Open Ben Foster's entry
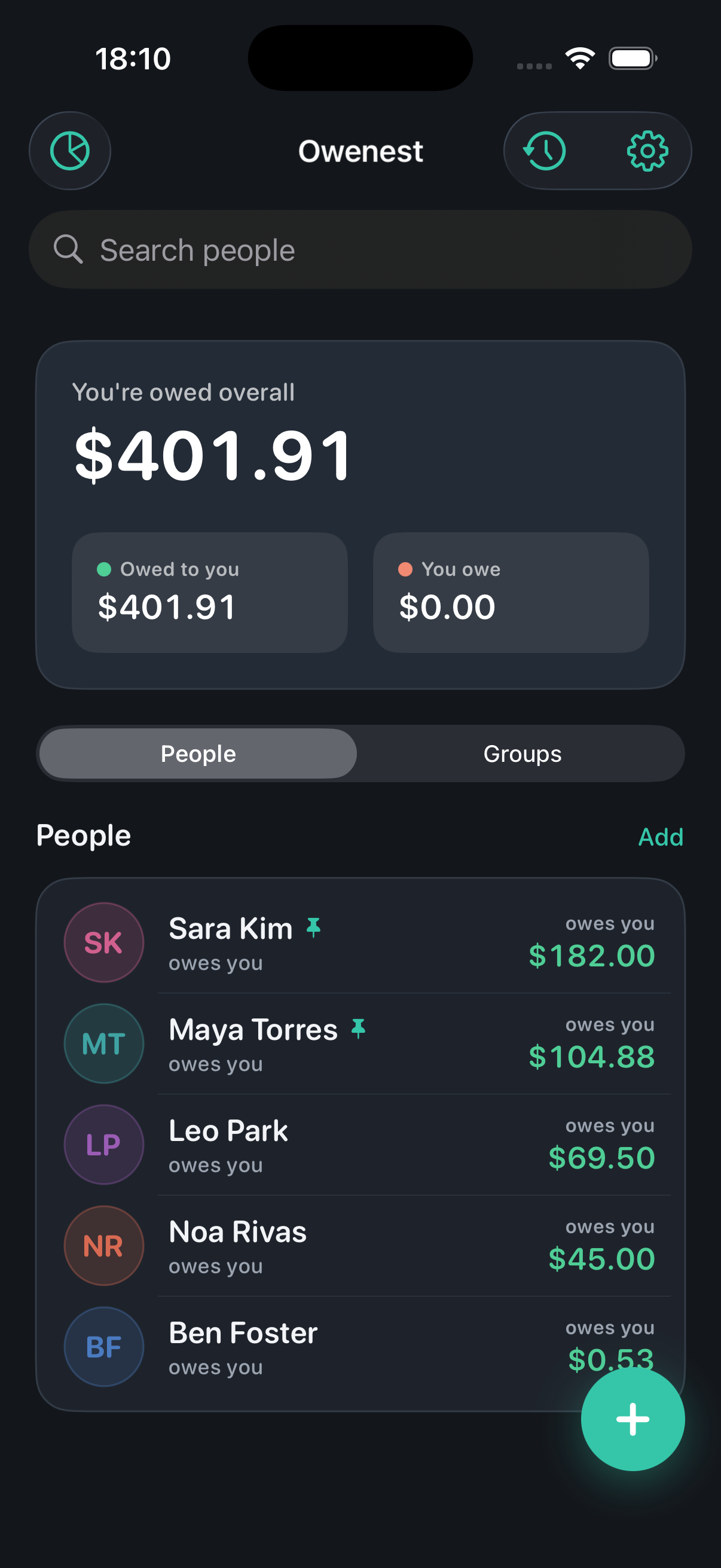Image resolution: width=721 pixels, height=1568 pixels. click(x=360, y=1347)
